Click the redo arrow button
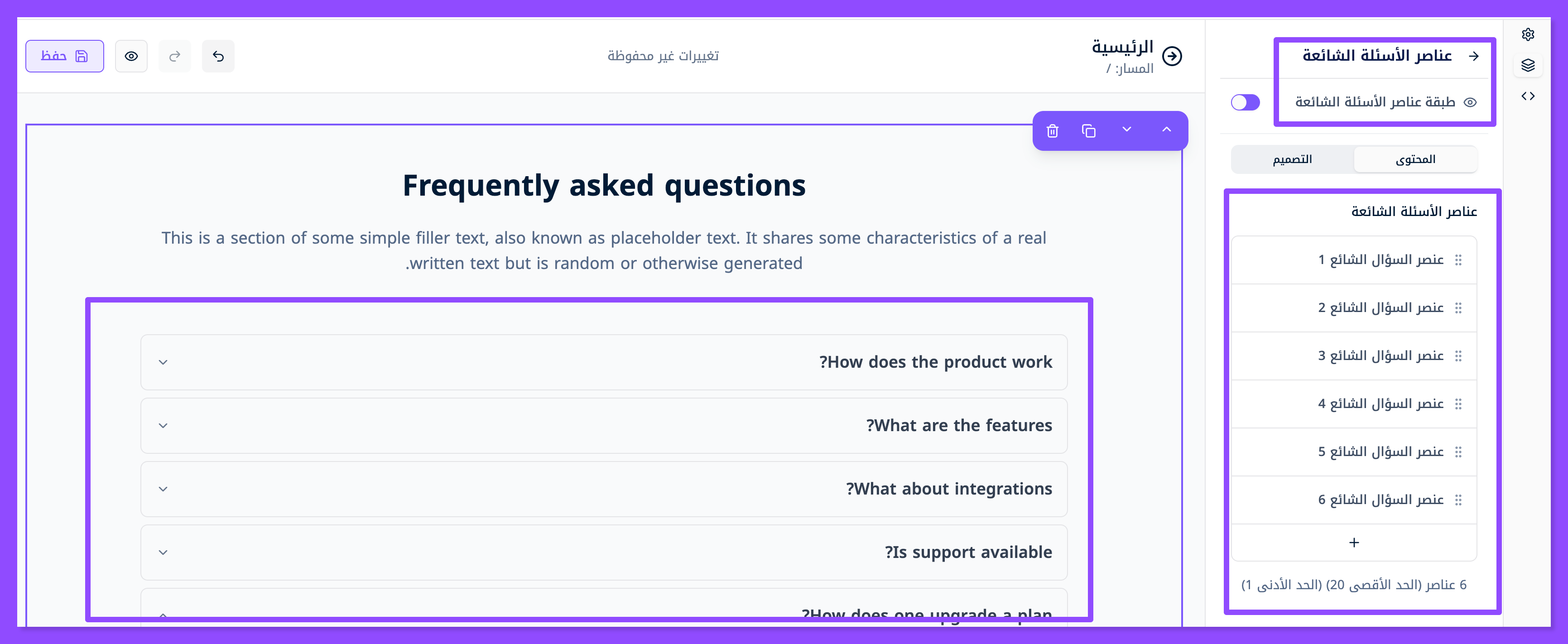1568x644 pixels. pyautogui.click(x=175, y=57)
